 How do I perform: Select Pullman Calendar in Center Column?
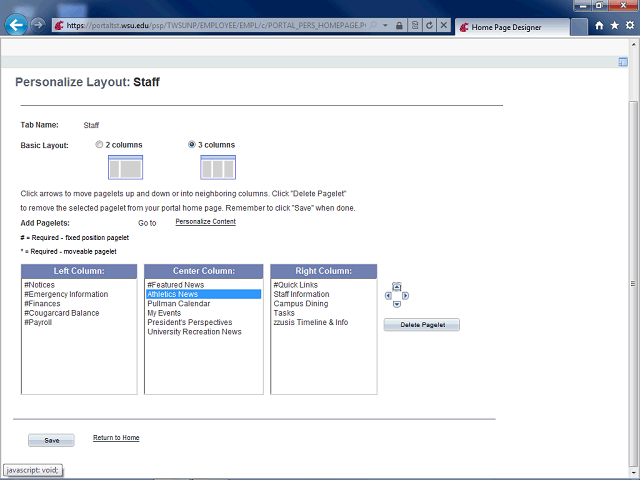pos(178,304)
